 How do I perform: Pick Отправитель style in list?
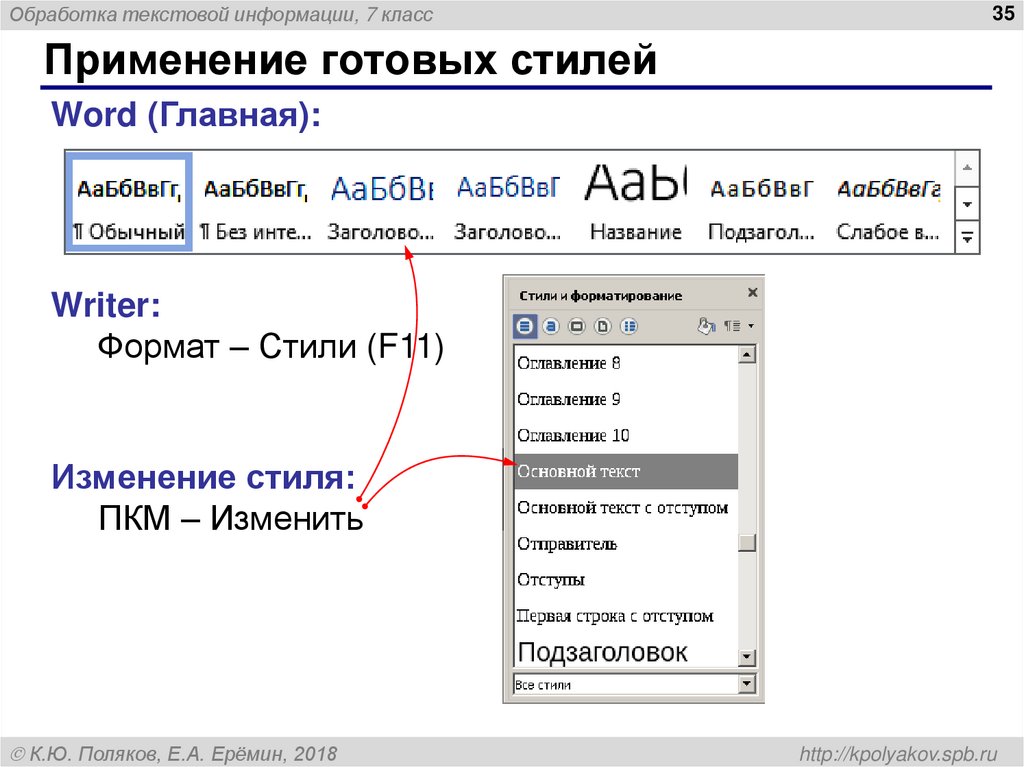point(626,544)
